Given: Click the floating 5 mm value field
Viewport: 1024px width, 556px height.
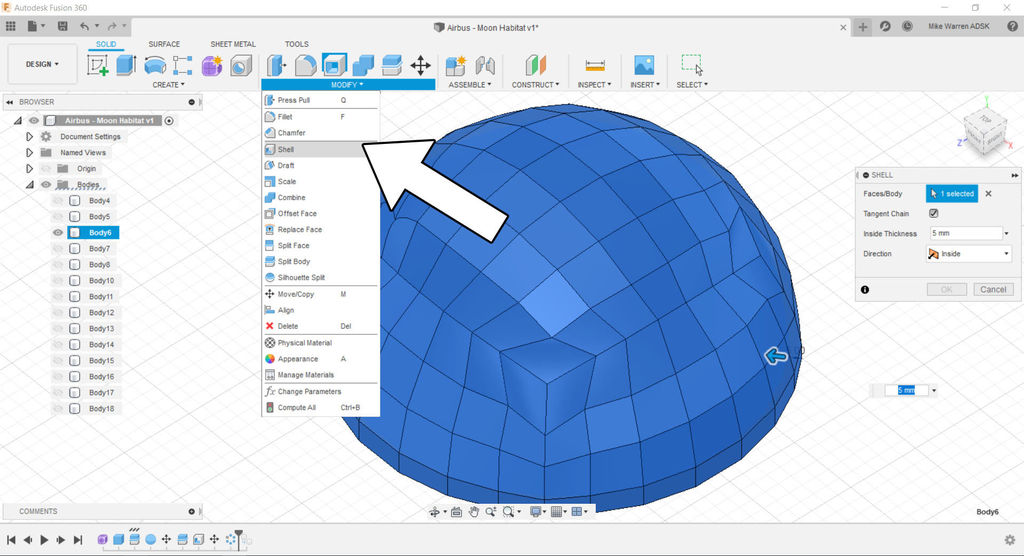Looking at the screenshot, I should [x=906, y=390].
